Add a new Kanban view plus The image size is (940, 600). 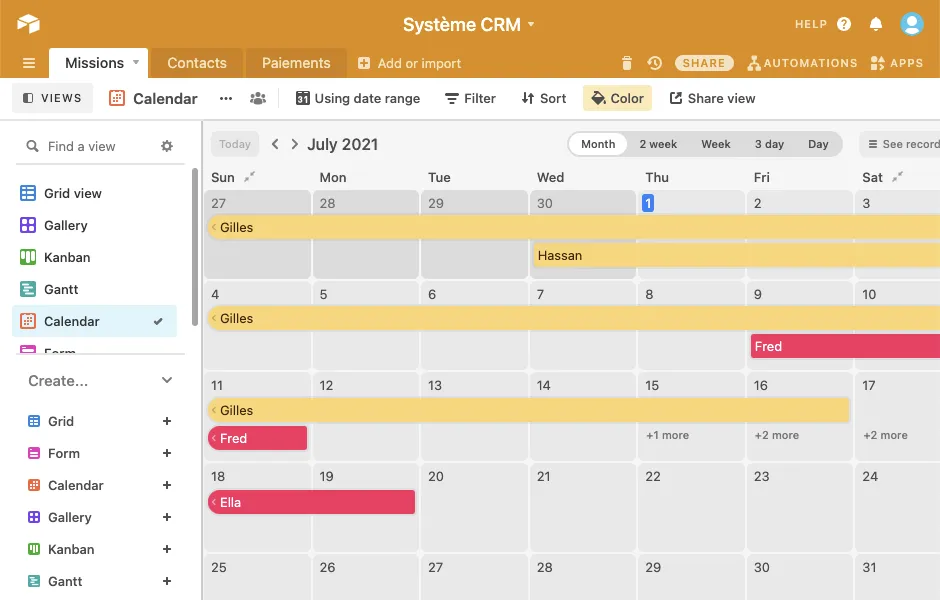click(167, 549)
